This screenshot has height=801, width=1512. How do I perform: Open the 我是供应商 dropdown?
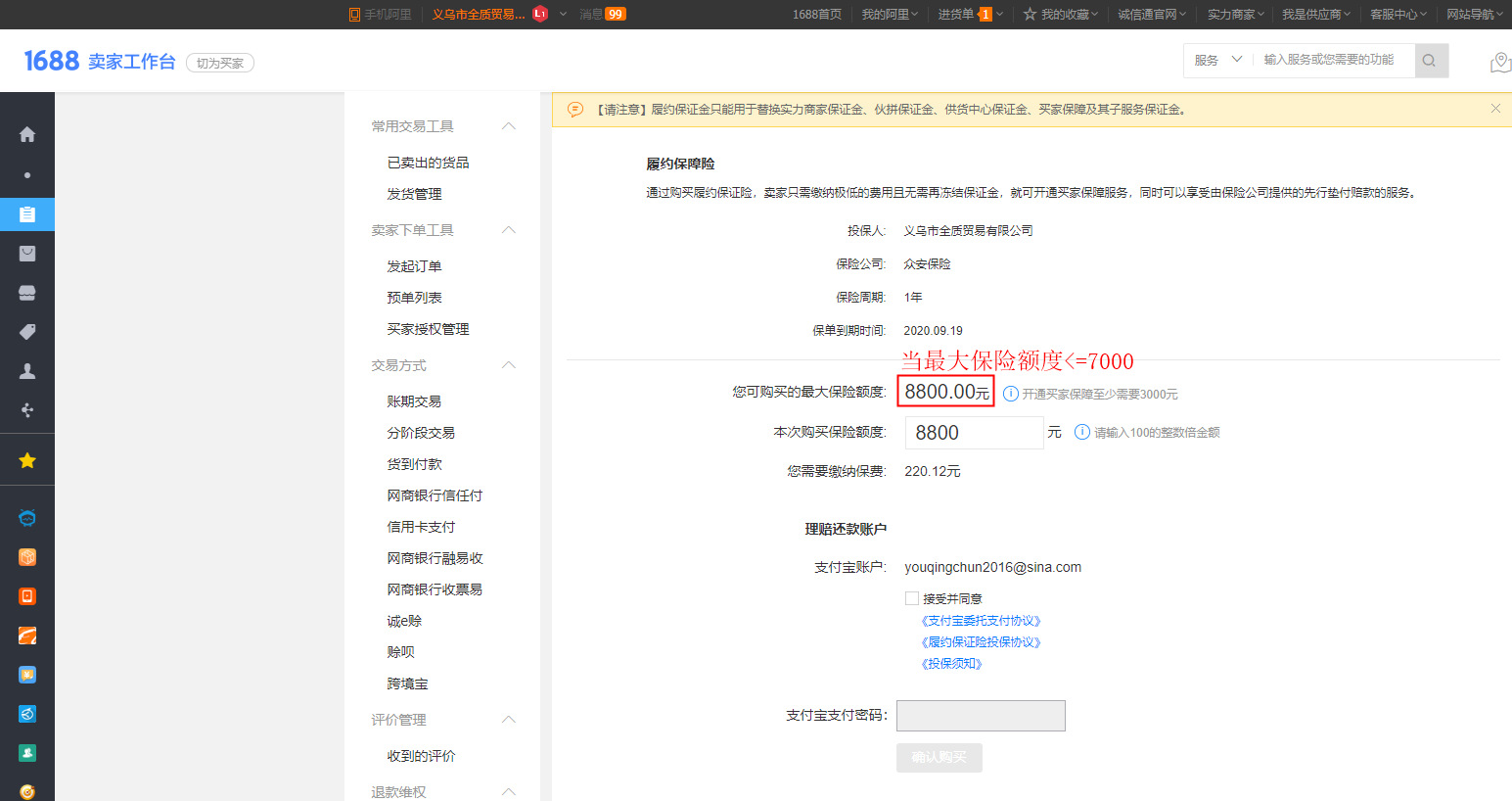[x=1316, y=14]
